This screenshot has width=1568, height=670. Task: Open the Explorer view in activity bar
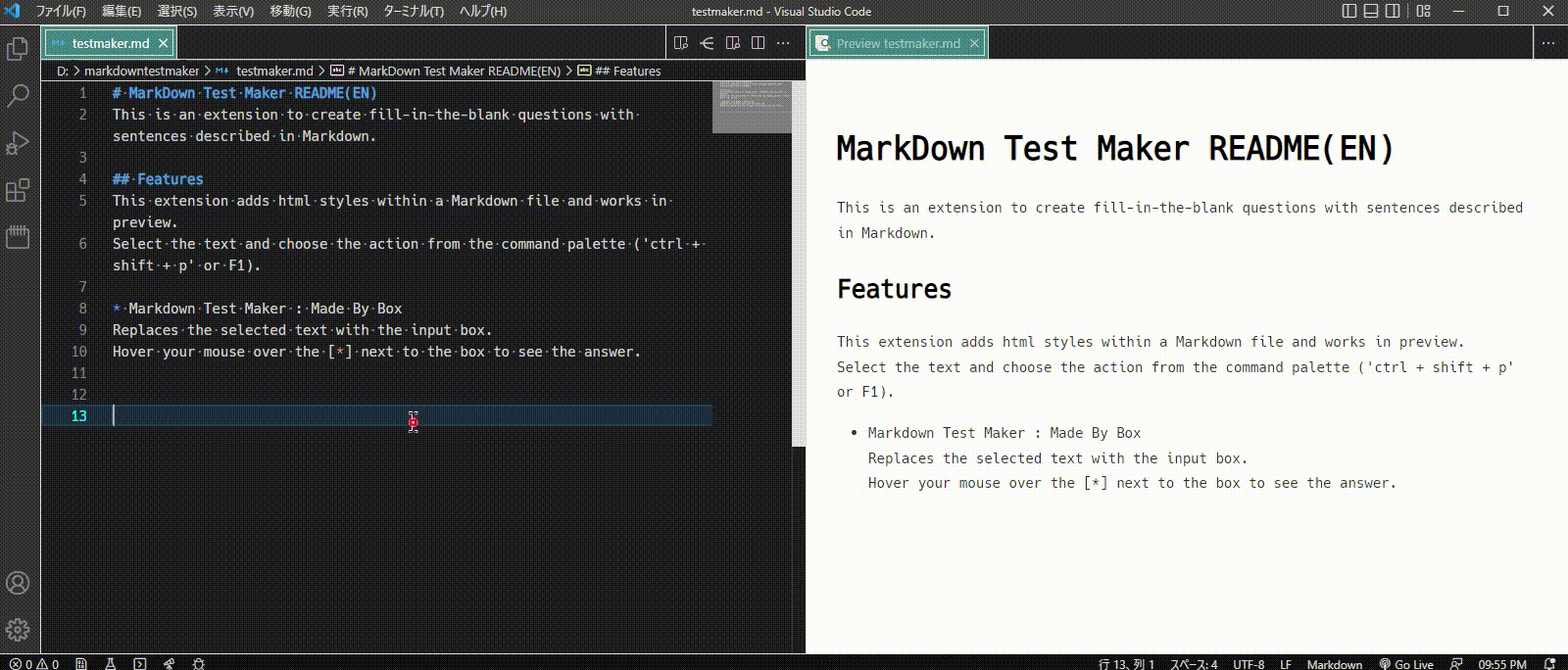pos(18,48)
